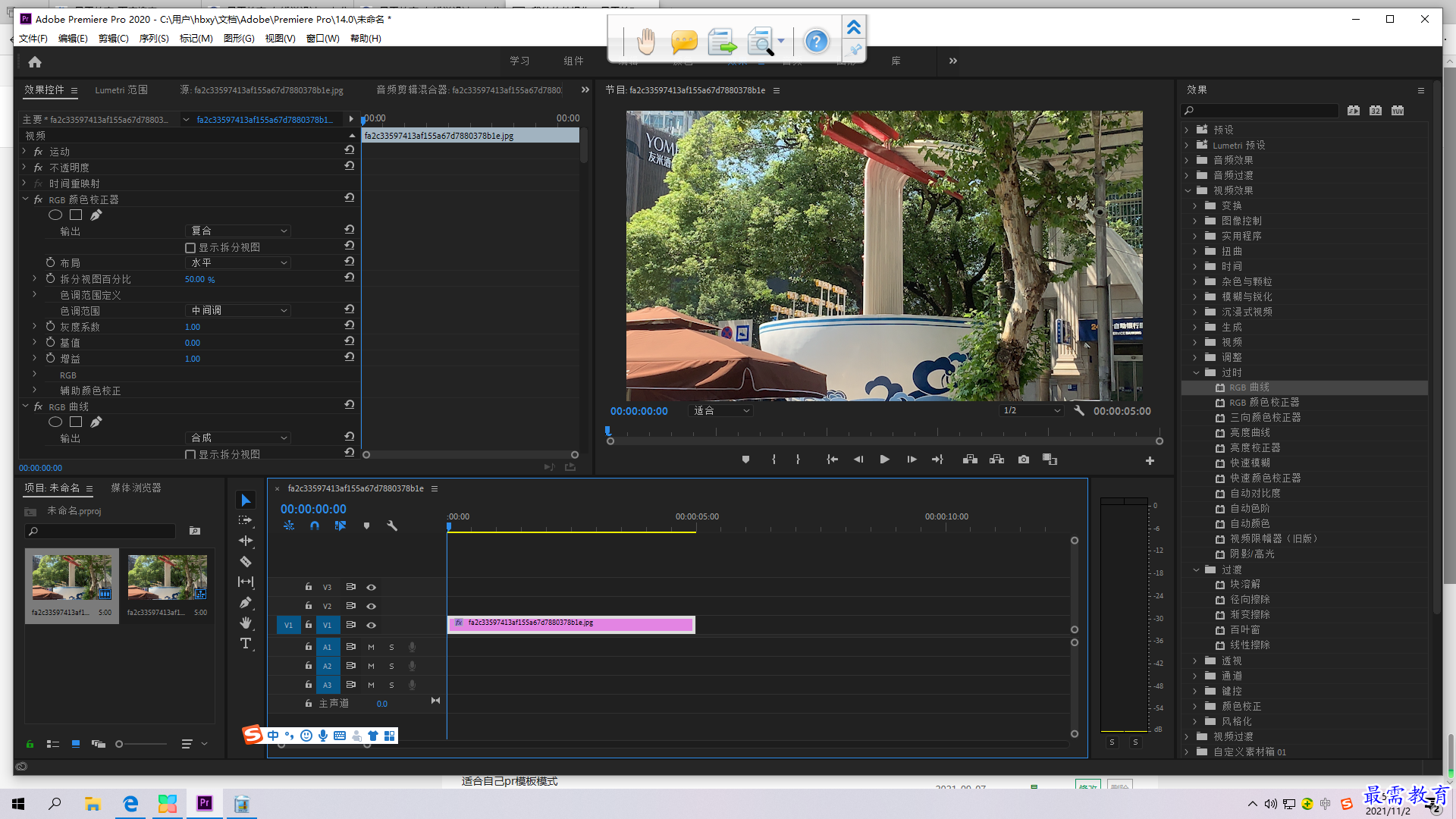Collapse the 过时 folder
The height and width of the screenshot is (819, 1456).
1195,372
